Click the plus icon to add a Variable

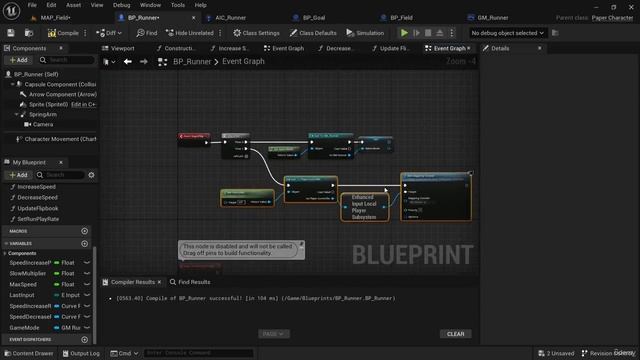(x=84, y=244)
